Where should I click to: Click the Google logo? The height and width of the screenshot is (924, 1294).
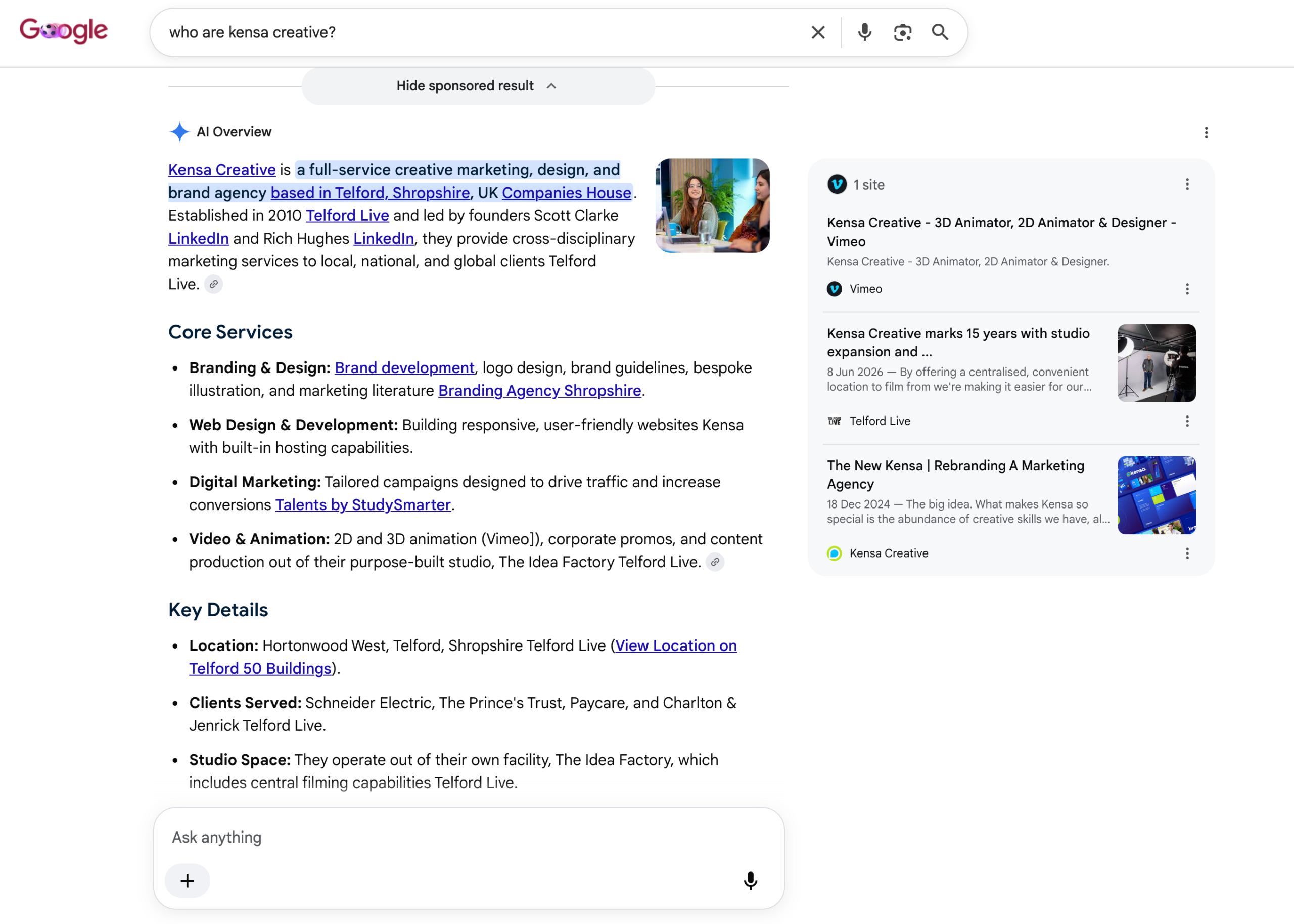pos(64,31)
